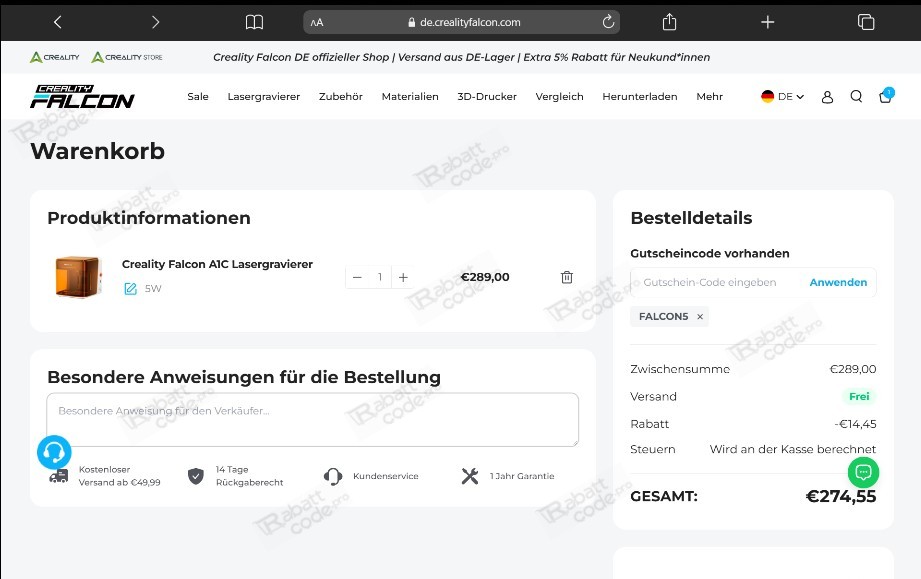Image resolution: width=921 pixels, height=579 pixels.
Task: Increase quantity with the plus button
Action: coord(403,277)
